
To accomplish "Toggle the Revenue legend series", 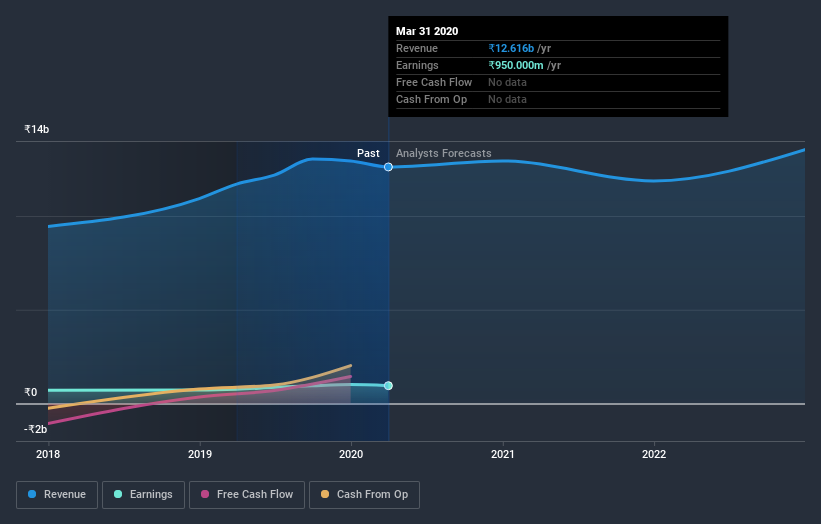I will (x=57, y=495).
